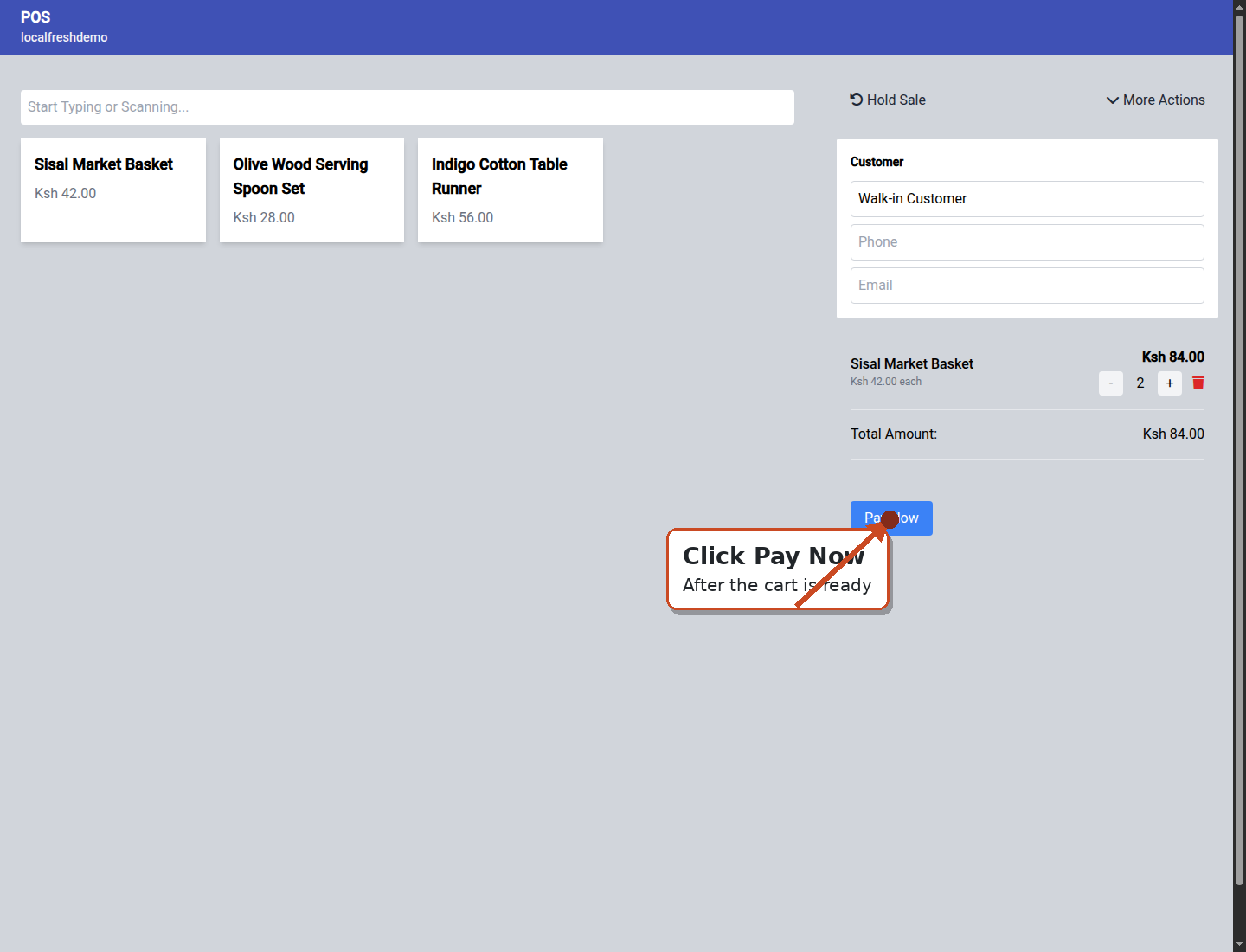Click the scrollbar down arrow

(x=1239, y=944)
